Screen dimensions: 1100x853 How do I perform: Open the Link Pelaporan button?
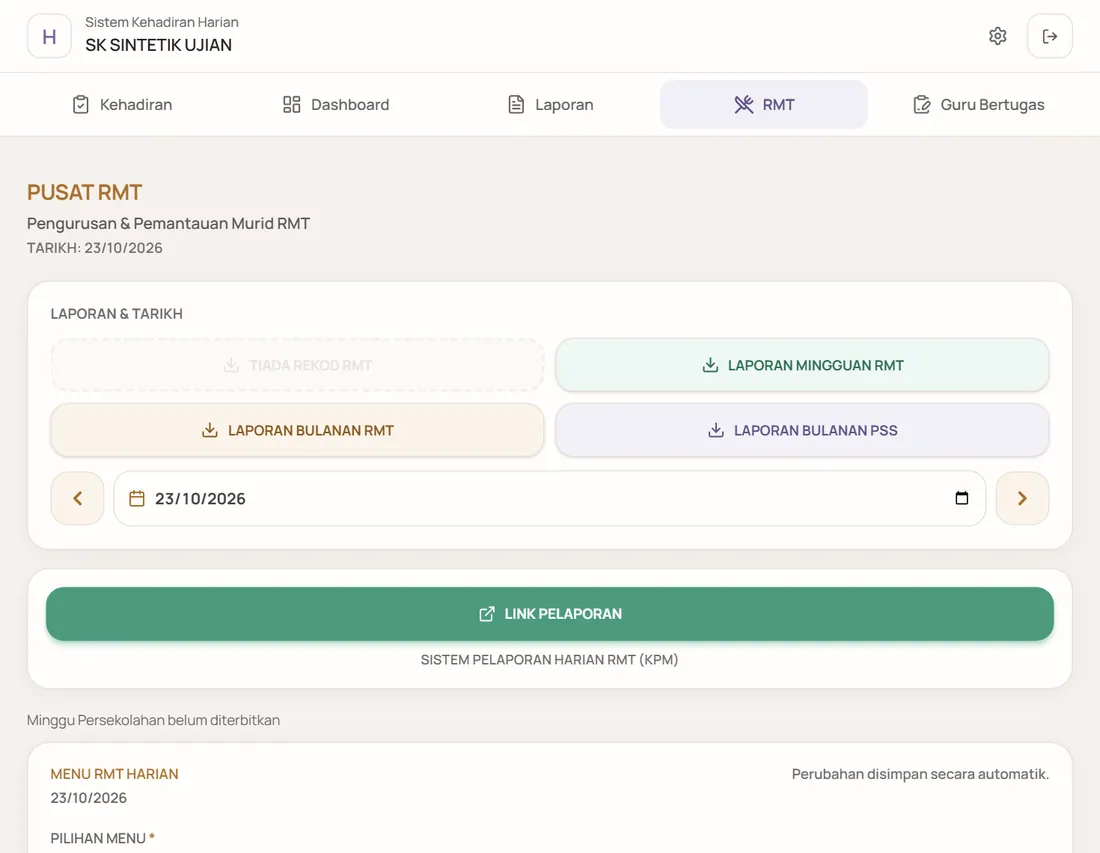pos(550,614)
